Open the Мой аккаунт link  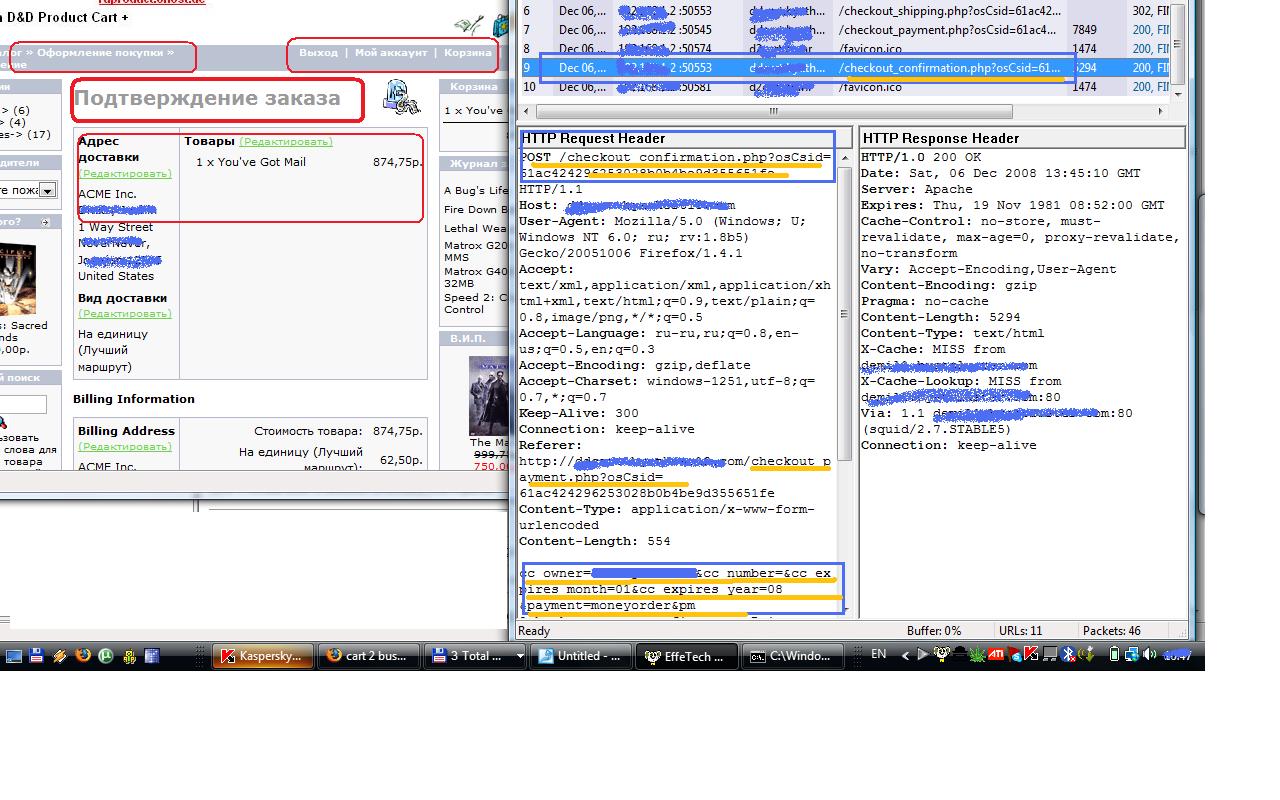pyautogui.click(x=391, y=52)
